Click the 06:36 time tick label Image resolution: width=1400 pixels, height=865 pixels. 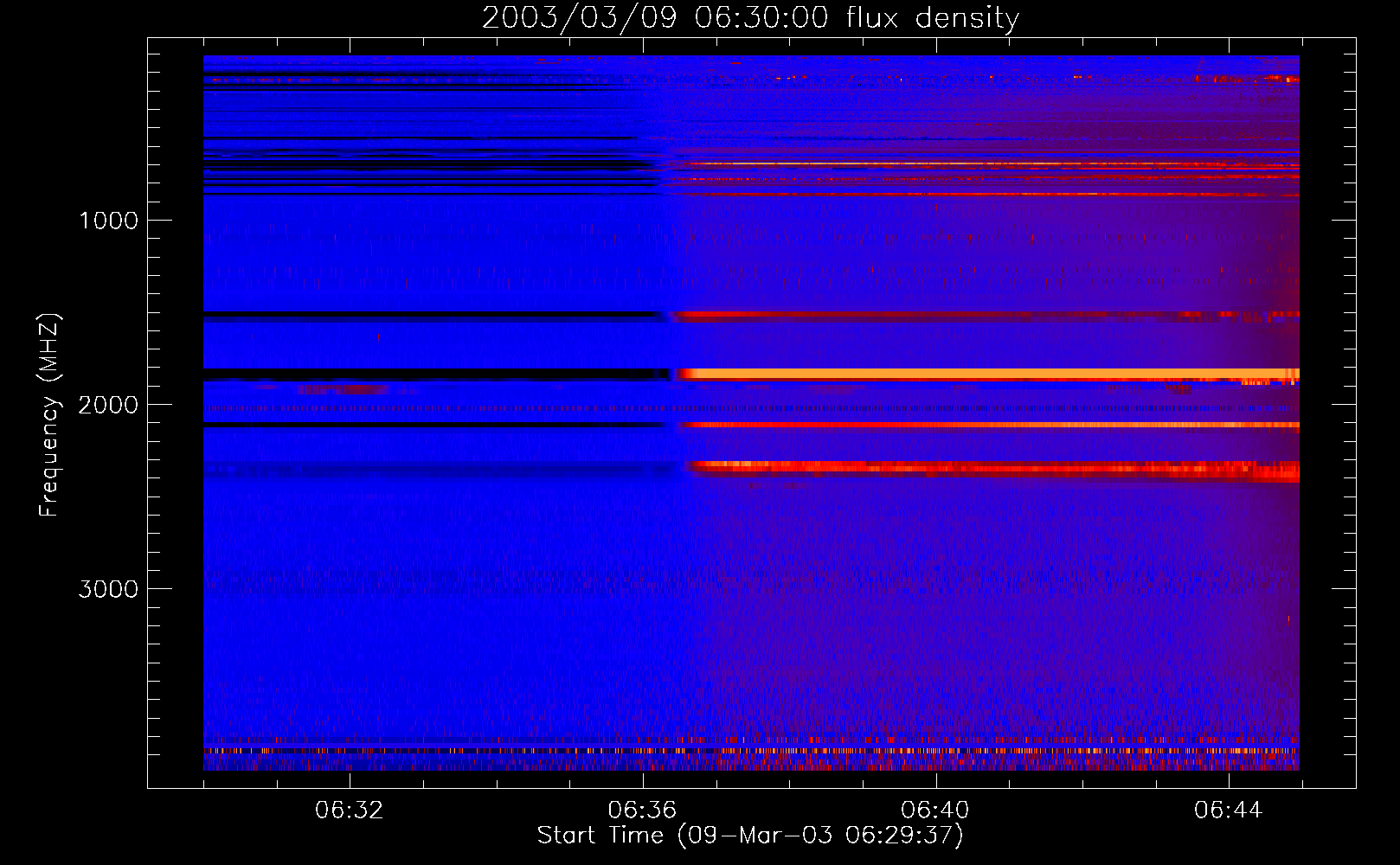(x=642, y=811)
